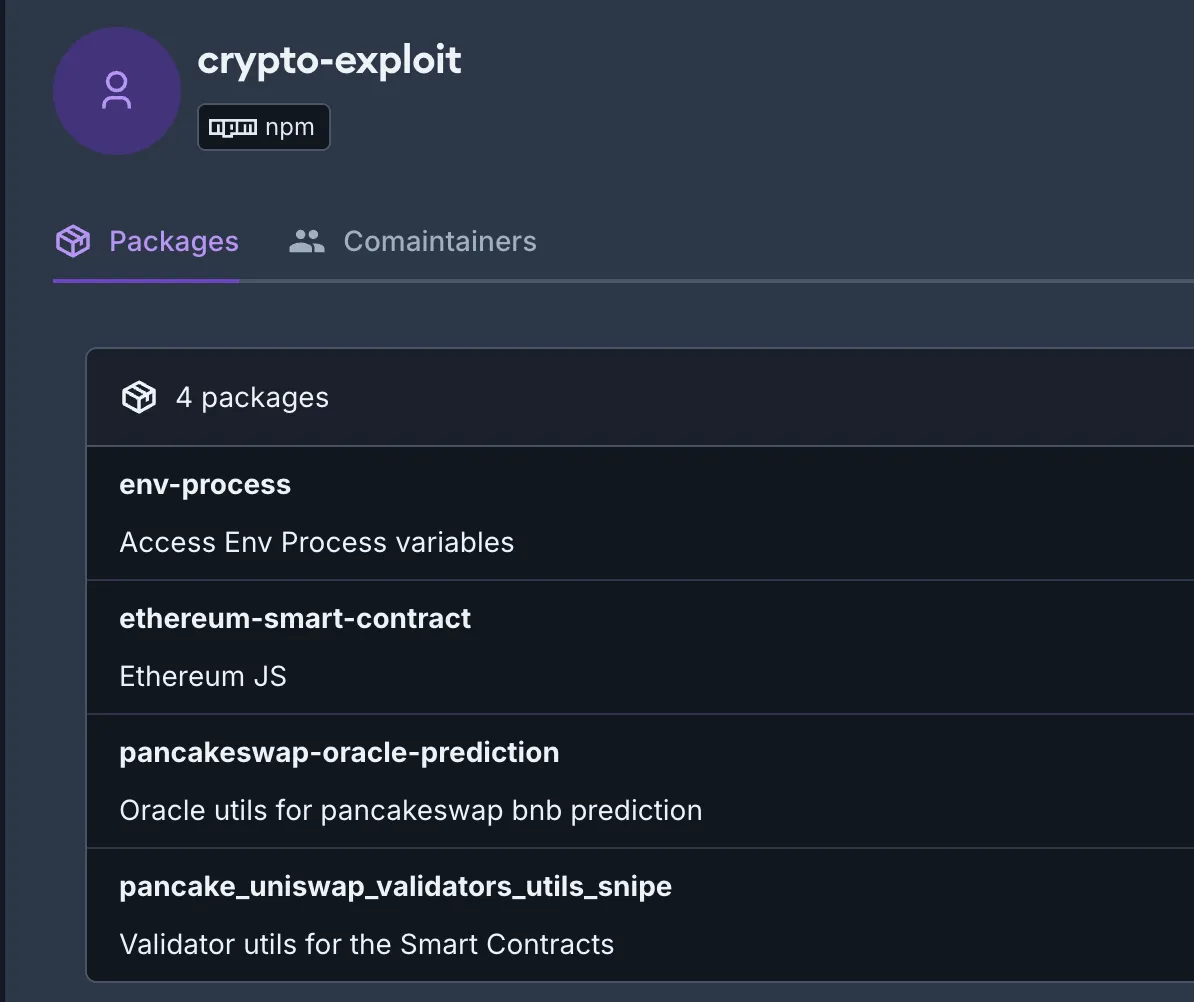
Task: Click the Packages tab text label
Action: [174, 241]
